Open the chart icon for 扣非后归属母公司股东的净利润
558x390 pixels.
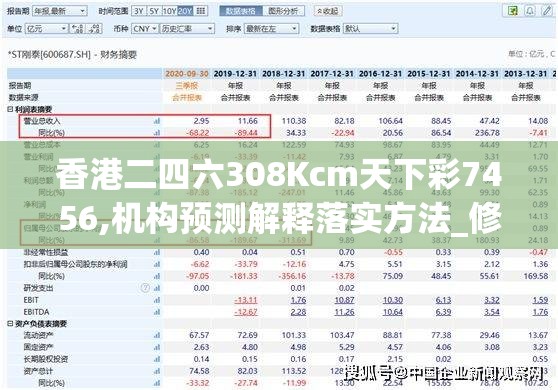point(156,264)
